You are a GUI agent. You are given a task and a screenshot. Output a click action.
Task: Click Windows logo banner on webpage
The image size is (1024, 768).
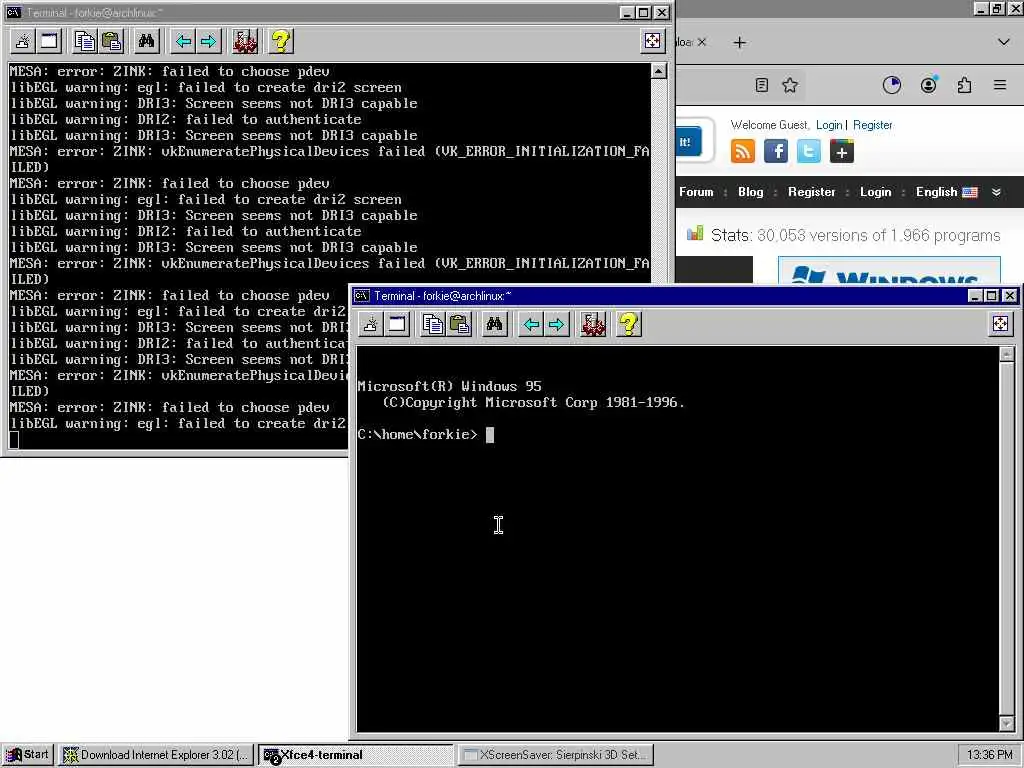point(889,270)
